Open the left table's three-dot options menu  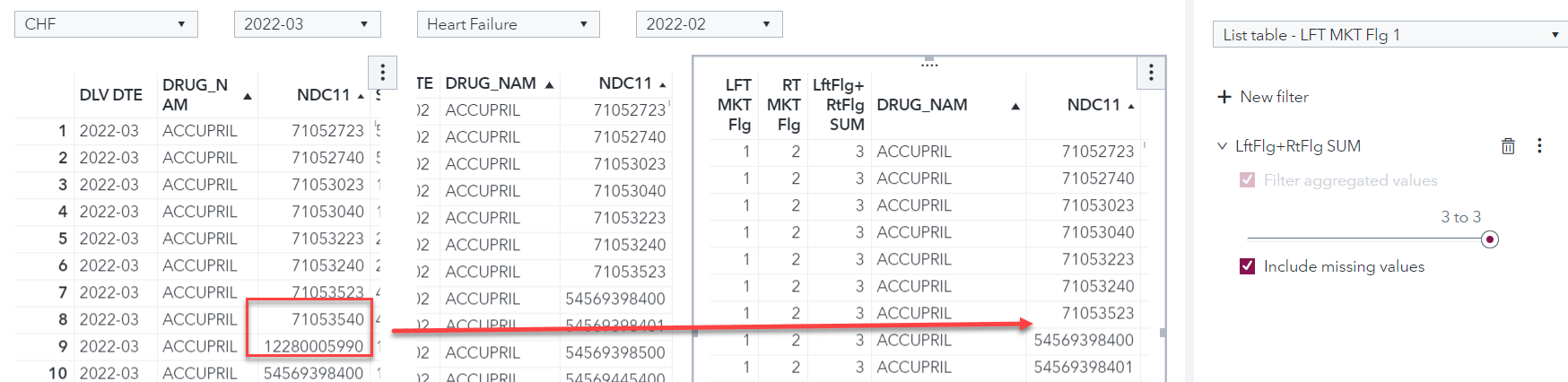[383, 72]
